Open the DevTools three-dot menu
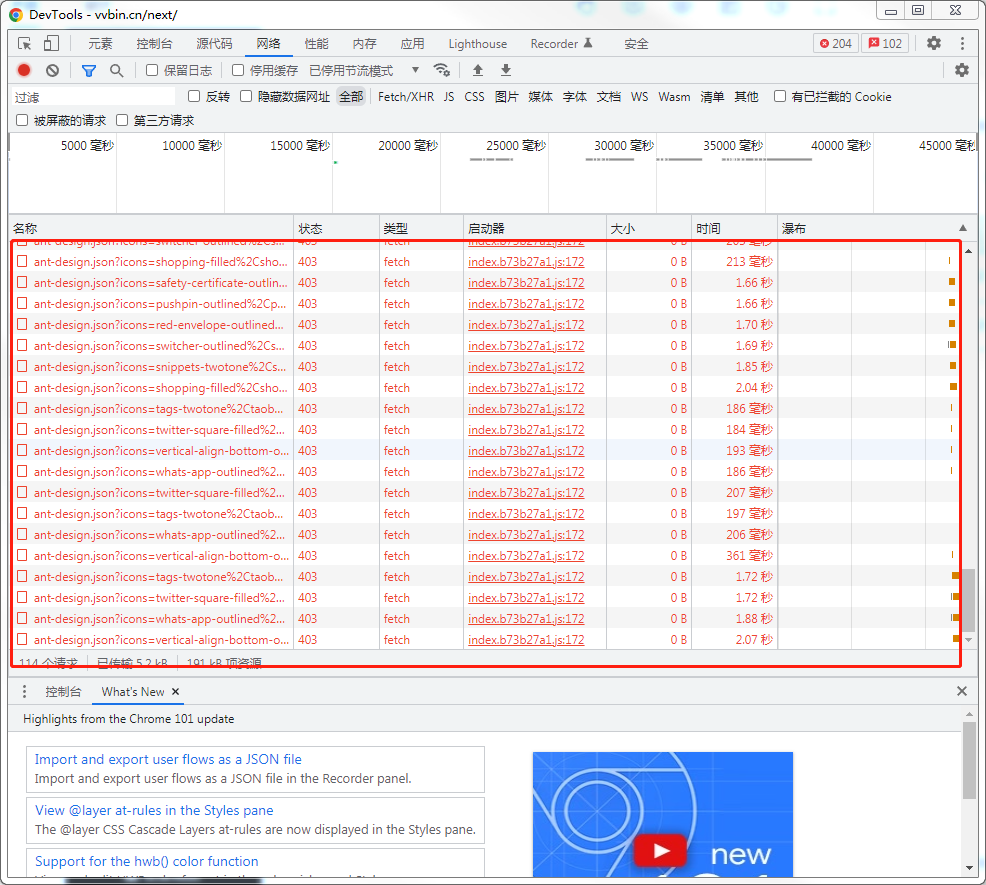The width and height of the screenshot is (986, 885). coord(962,43)
